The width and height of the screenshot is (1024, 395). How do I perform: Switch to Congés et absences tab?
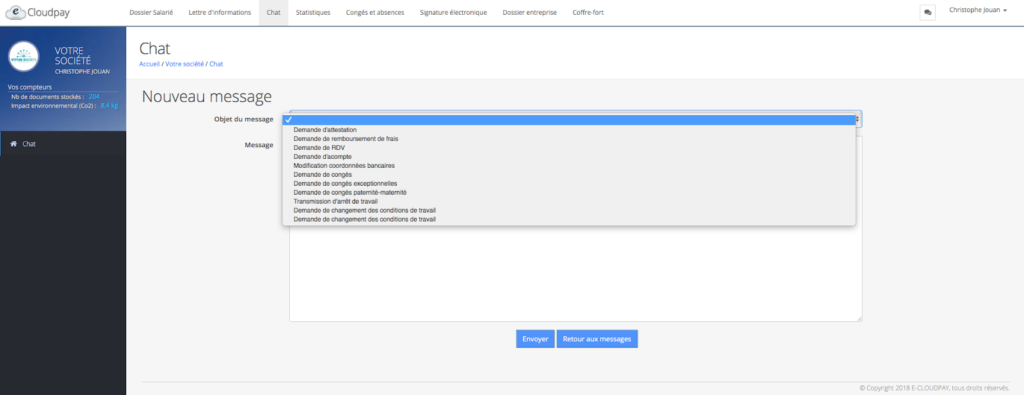click(375, 12)
